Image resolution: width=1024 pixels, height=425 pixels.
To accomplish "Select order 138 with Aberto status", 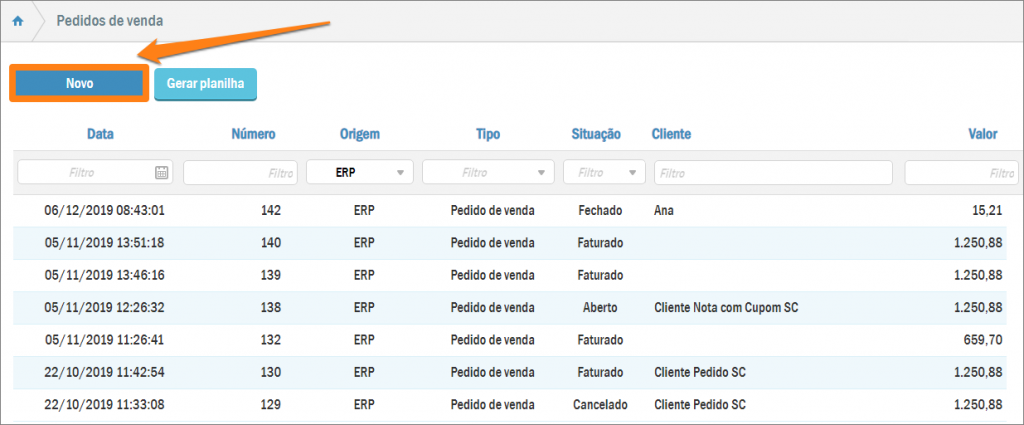I will click(269, 308).
